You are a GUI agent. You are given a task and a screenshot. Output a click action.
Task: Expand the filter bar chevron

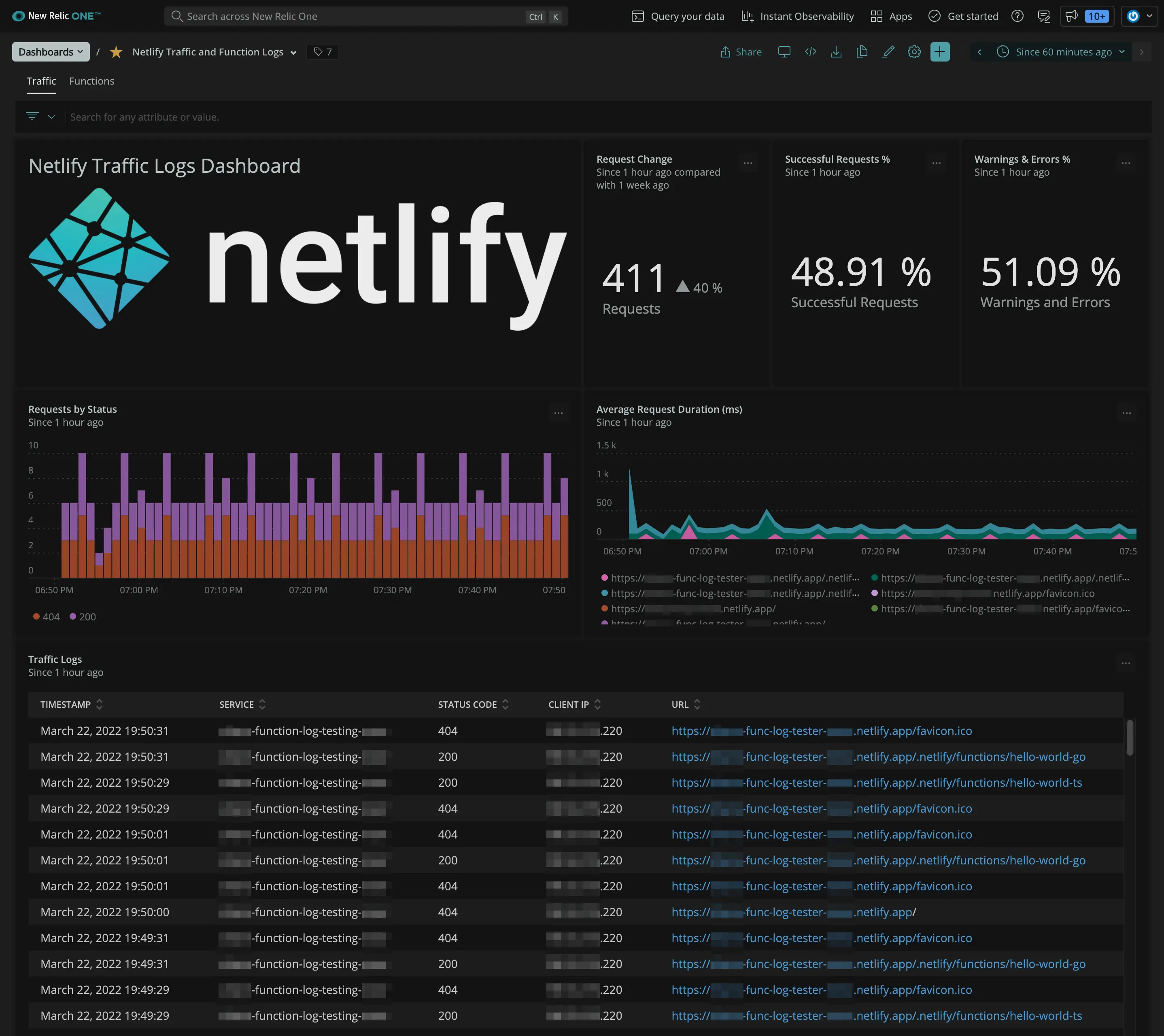click(51, 117)
